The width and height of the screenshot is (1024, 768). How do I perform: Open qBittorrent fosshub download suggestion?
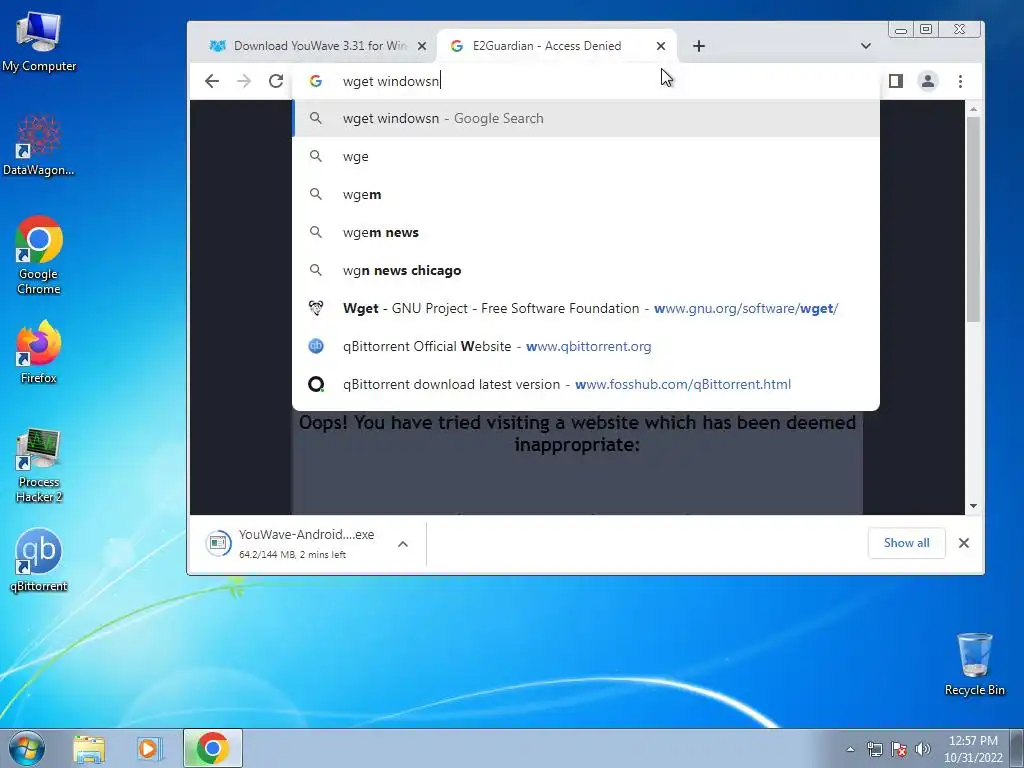tap(586, 384)
